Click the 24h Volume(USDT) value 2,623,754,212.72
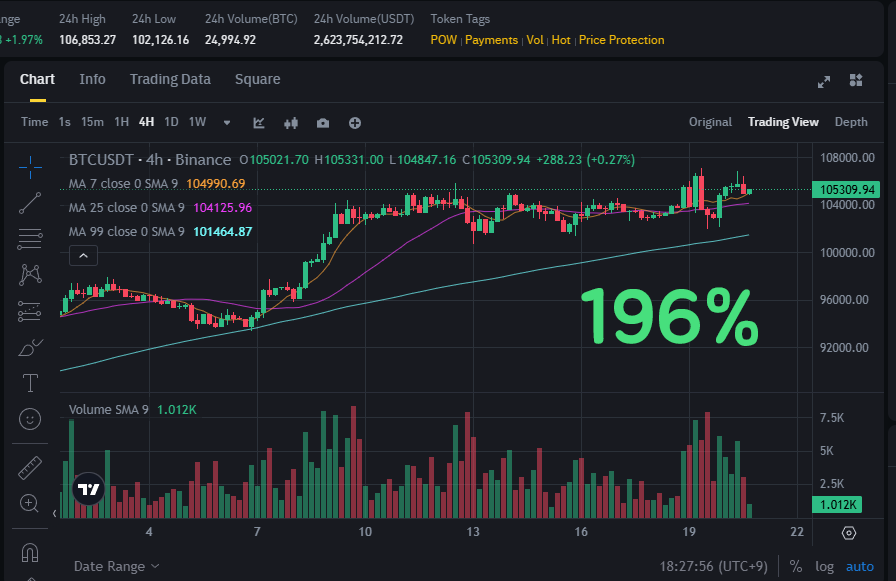 pyautogui.click(x=358, y=40)
